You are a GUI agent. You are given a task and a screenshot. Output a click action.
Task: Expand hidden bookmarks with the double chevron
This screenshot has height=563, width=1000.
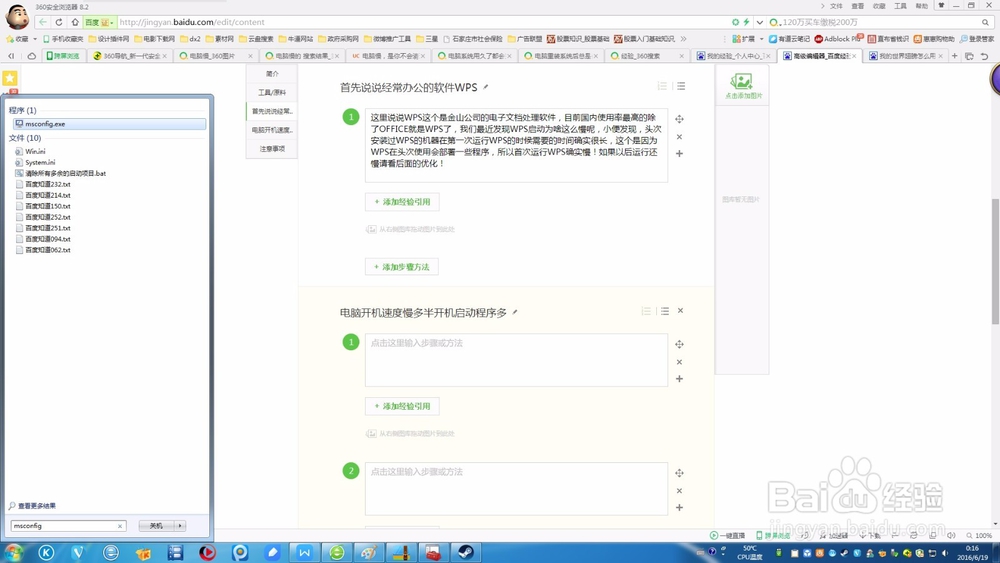tap(683, 39)
